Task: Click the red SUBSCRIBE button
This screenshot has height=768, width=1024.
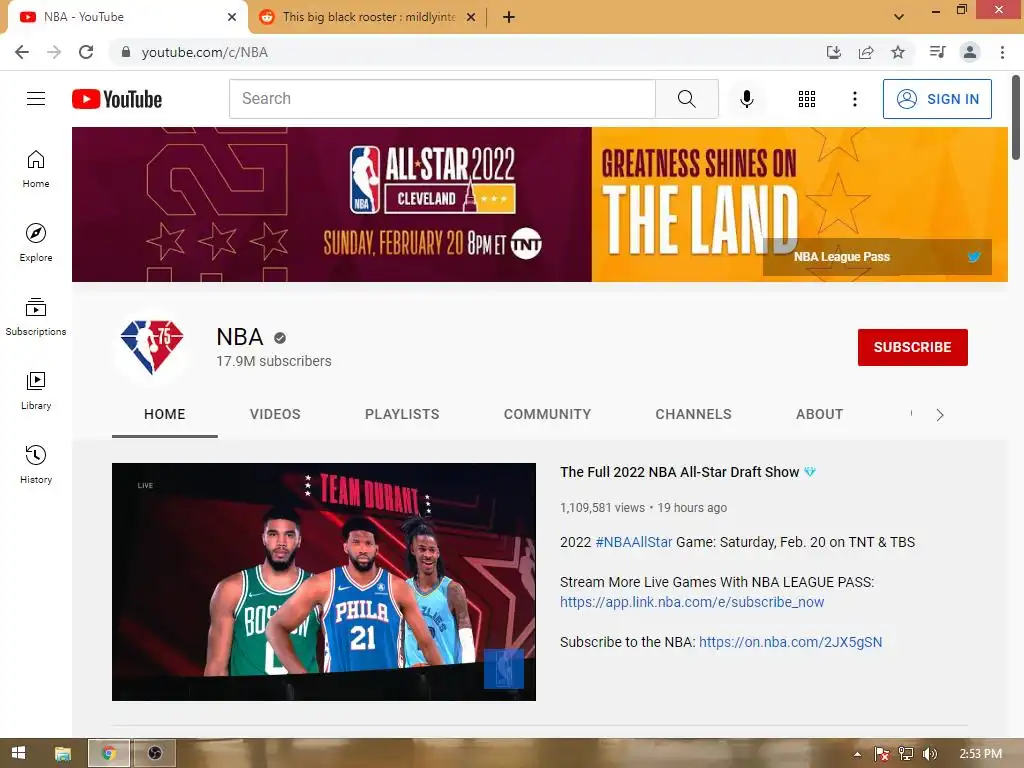Action: (x=912, y=347)
